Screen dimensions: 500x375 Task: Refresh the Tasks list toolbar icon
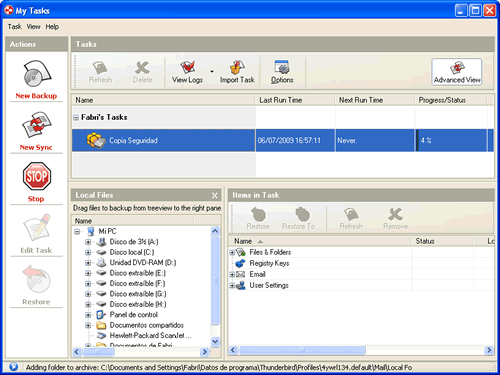100,72
